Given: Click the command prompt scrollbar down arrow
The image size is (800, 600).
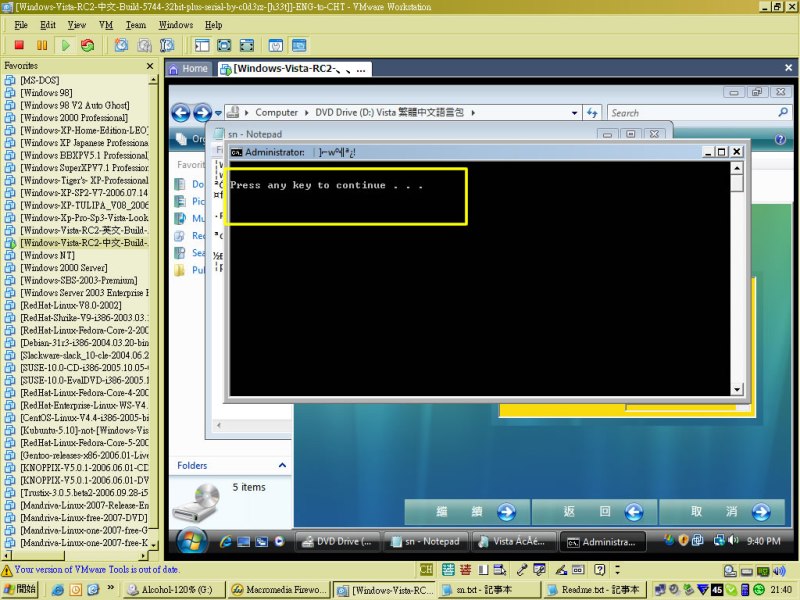Looking at the screenshot, I should point(736,390).
